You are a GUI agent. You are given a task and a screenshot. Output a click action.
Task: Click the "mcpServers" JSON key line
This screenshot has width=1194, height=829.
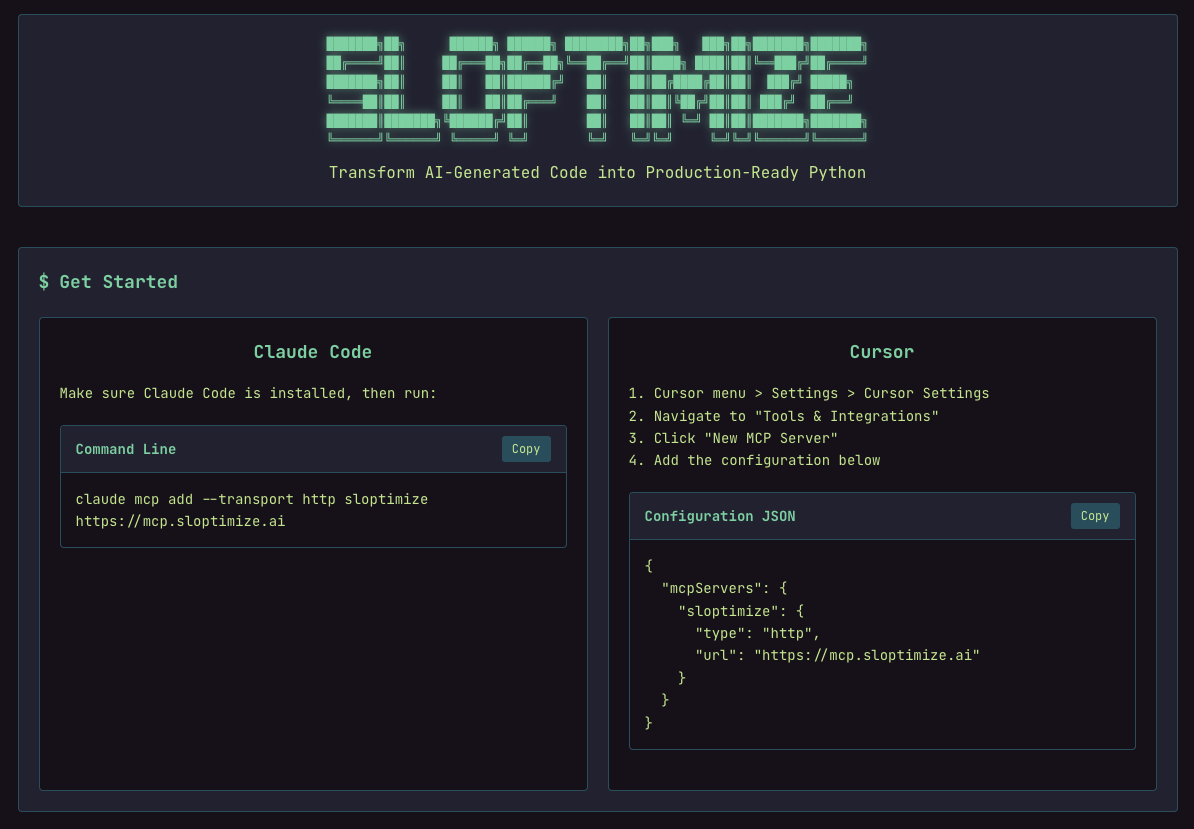coord(724,588)
